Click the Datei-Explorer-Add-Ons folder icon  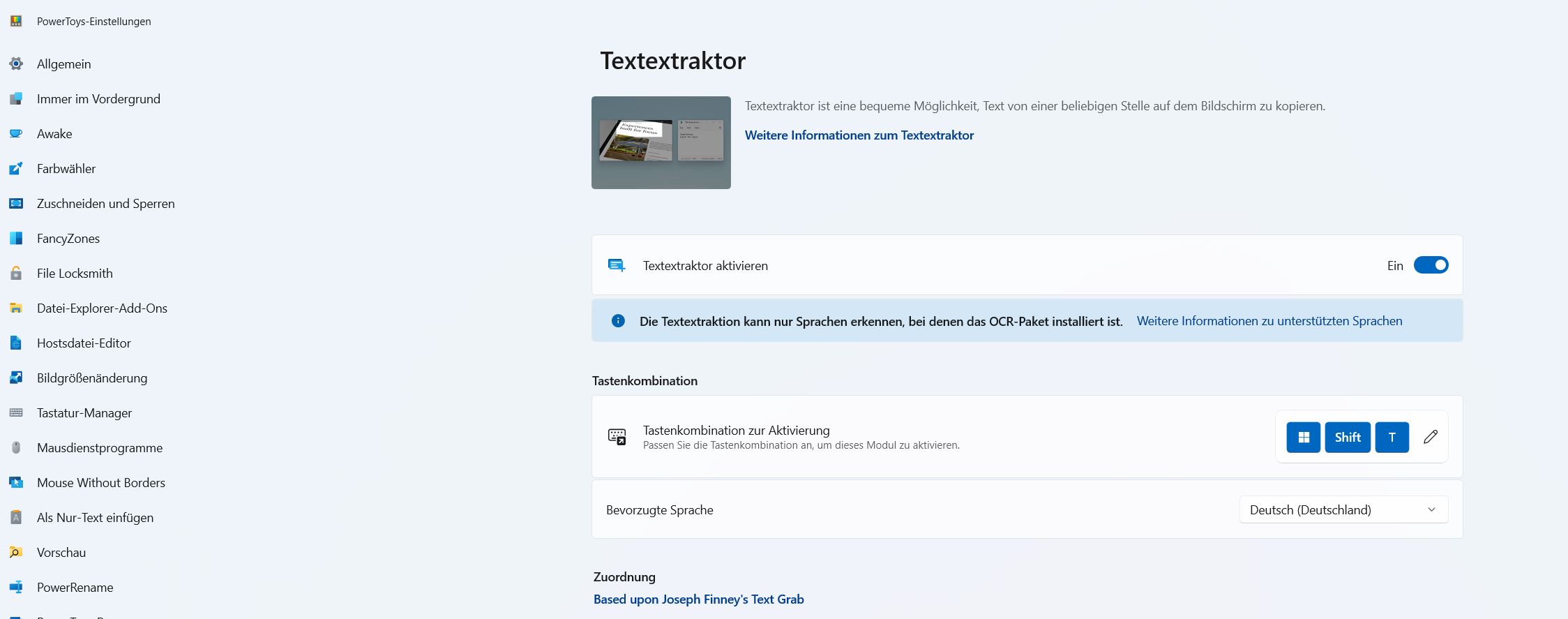click(16, 308)
